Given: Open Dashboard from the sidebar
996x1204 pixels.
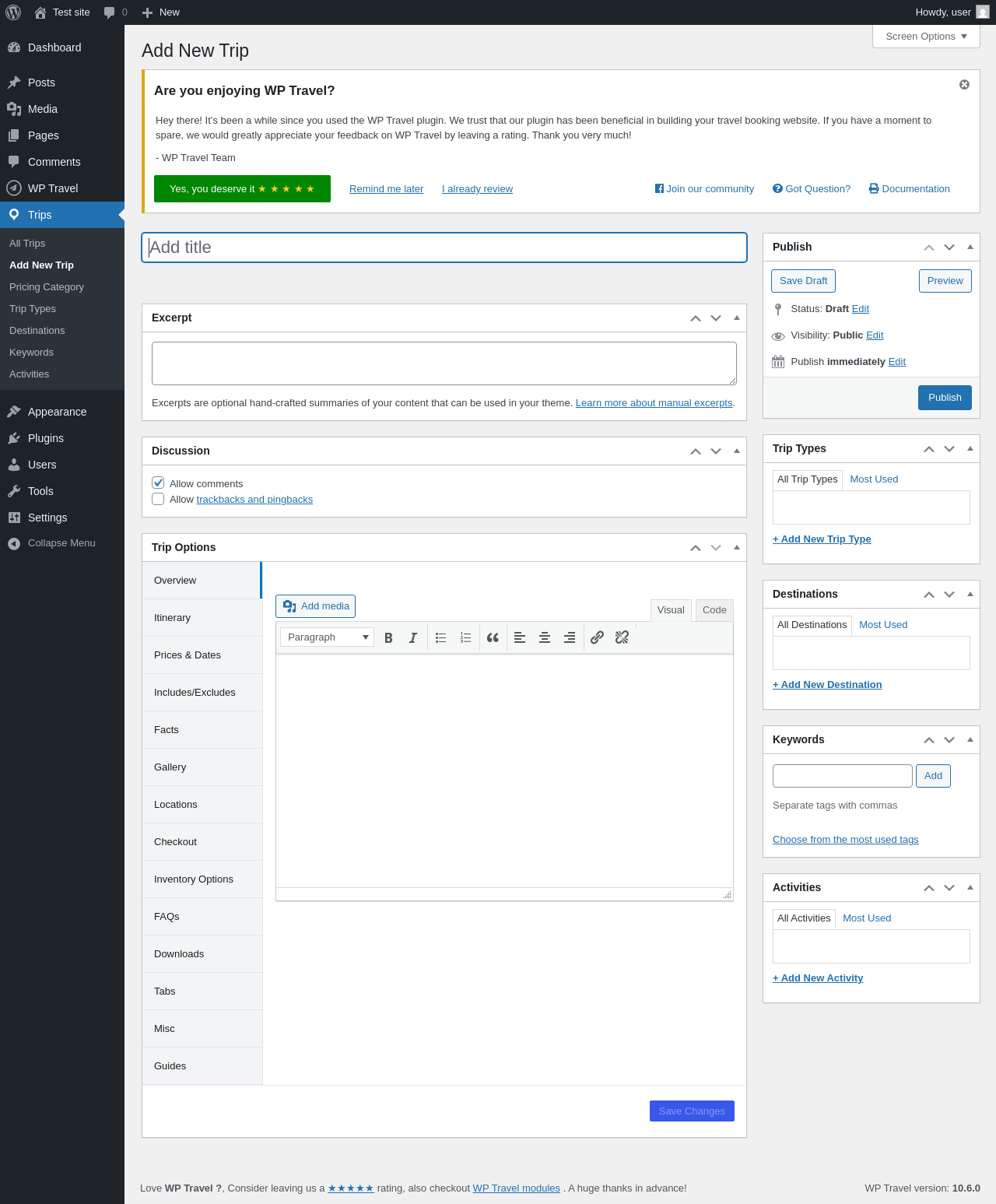Looking at the screenshot, I should click(62, 47).
